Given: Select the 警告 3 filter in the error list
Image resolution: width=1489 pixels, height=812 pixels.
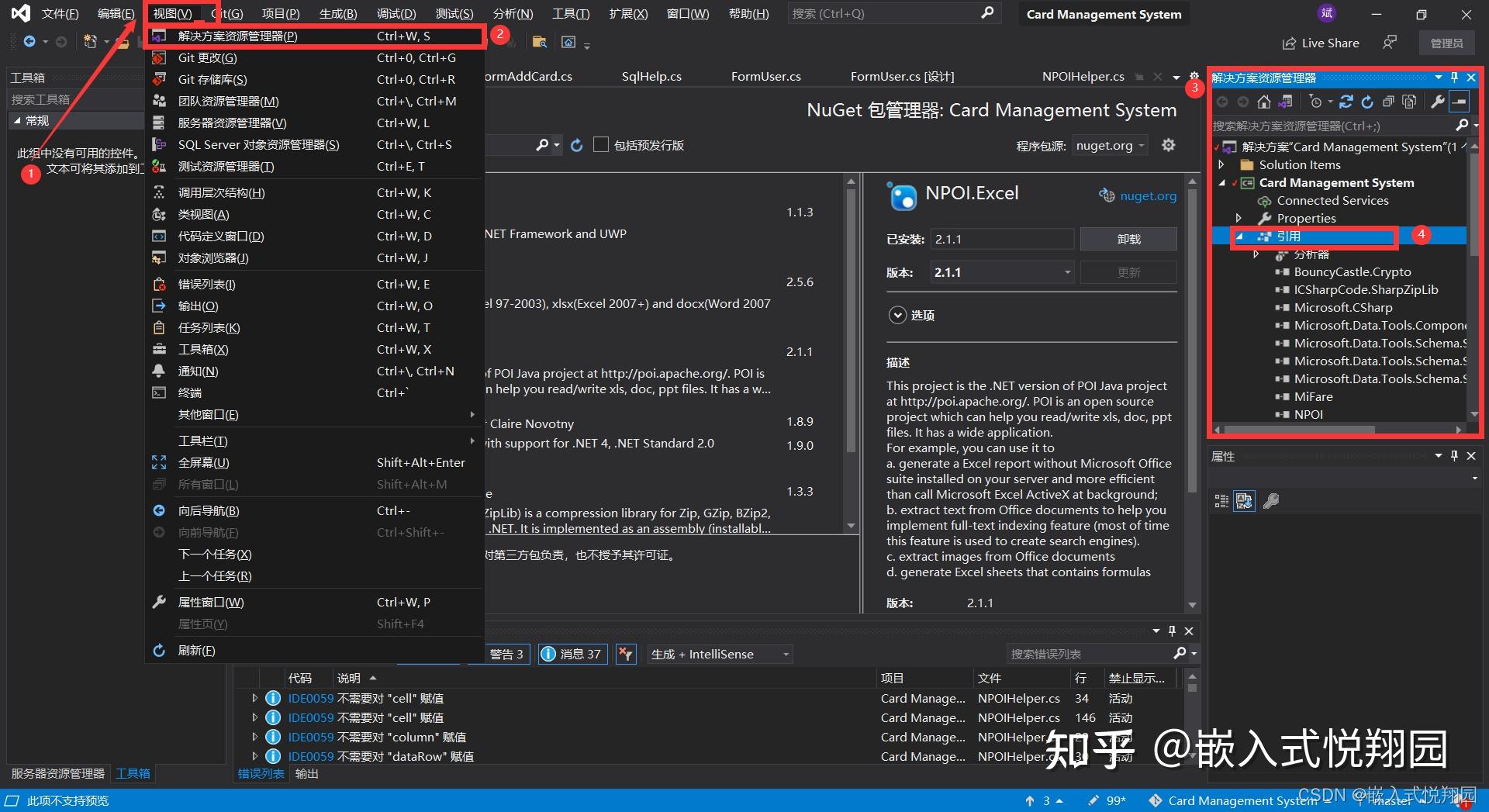Looking at the screenshot, I should [506, 654].
